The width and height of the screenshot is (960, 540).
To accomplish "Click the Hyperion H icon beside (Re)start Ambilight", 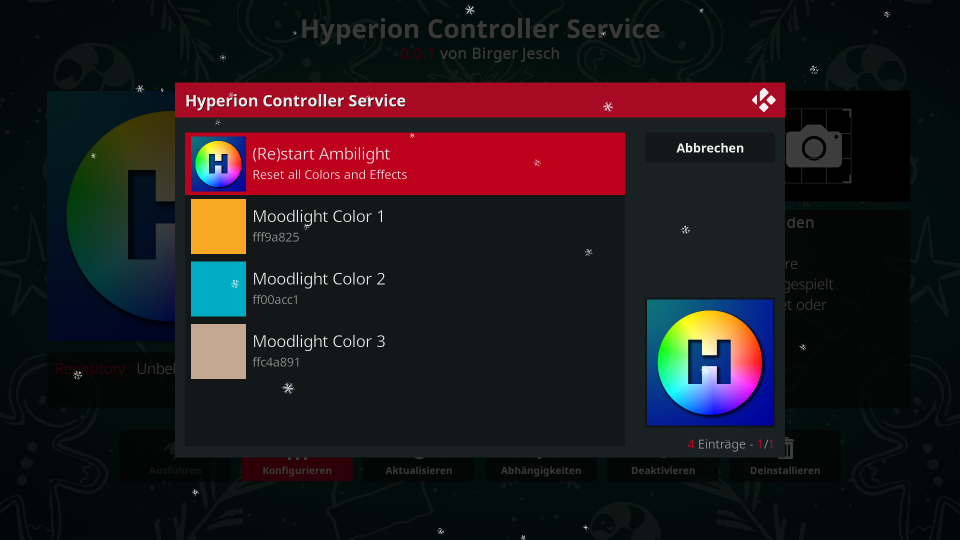I will (x=219, y=164).
